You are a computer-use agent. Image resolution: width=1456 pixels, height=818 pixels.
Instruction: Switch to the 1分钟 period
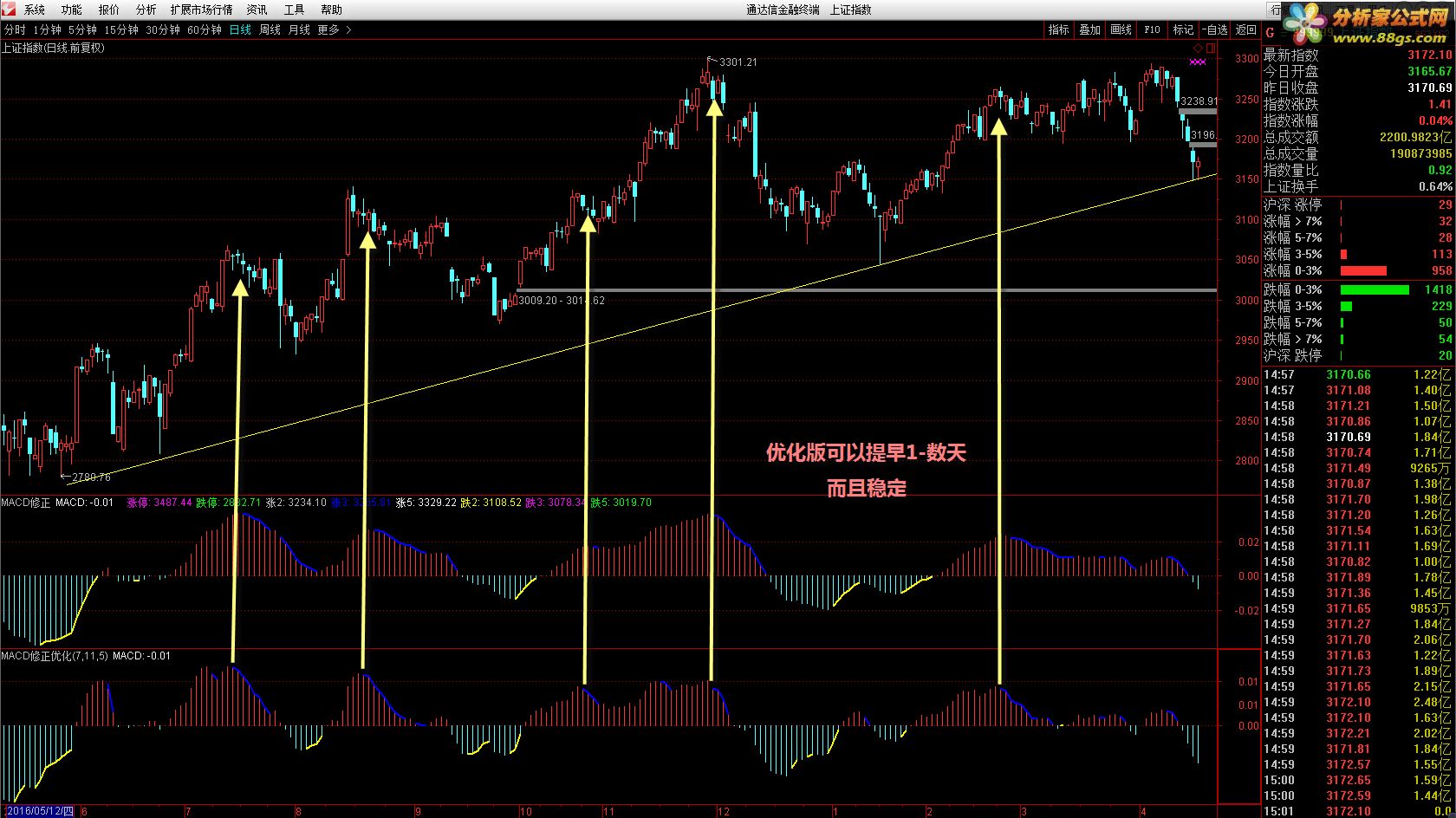(x=48, y=29)
